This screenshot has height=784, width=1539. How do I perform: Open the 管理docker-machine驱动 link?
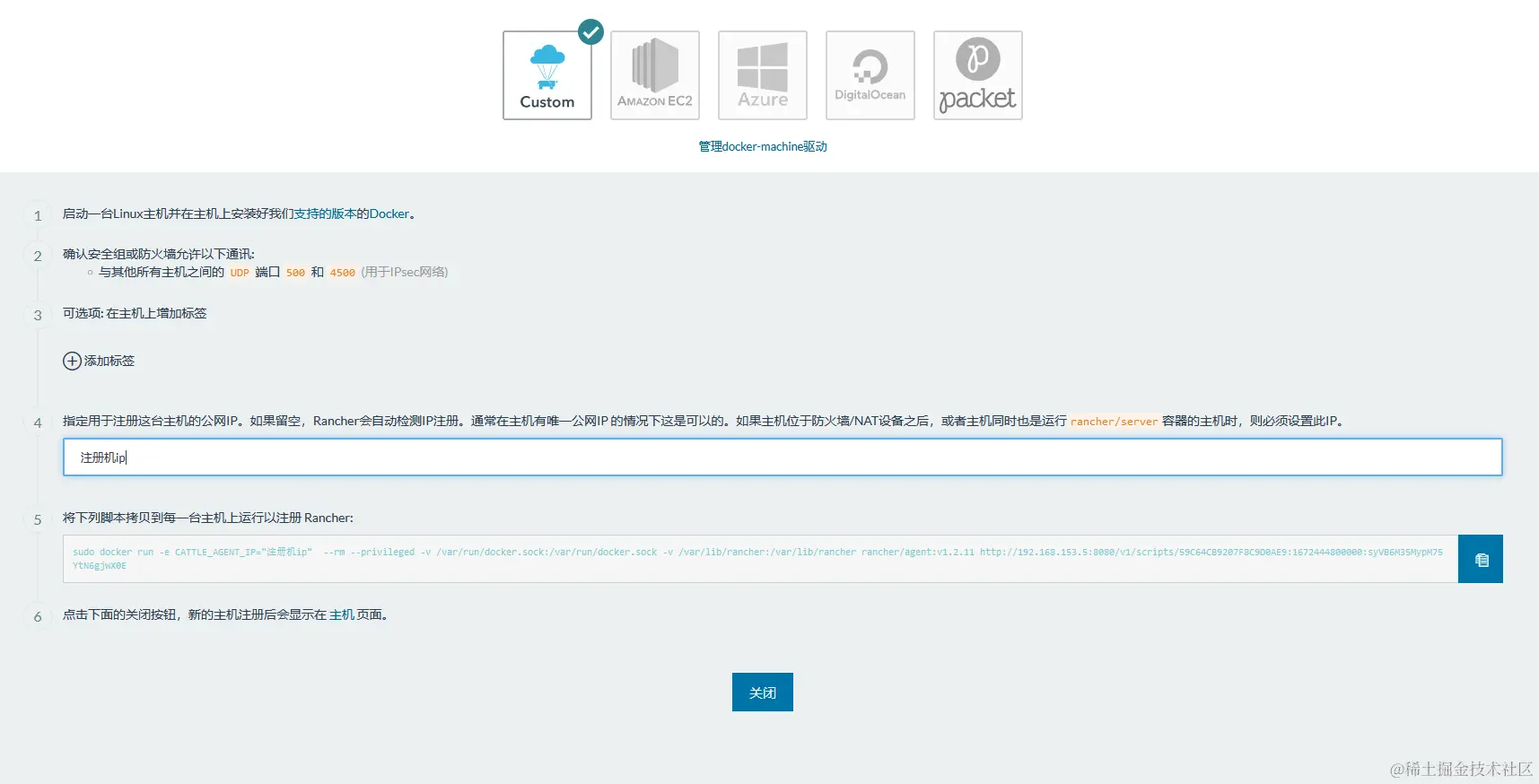[x=763, y=146]
